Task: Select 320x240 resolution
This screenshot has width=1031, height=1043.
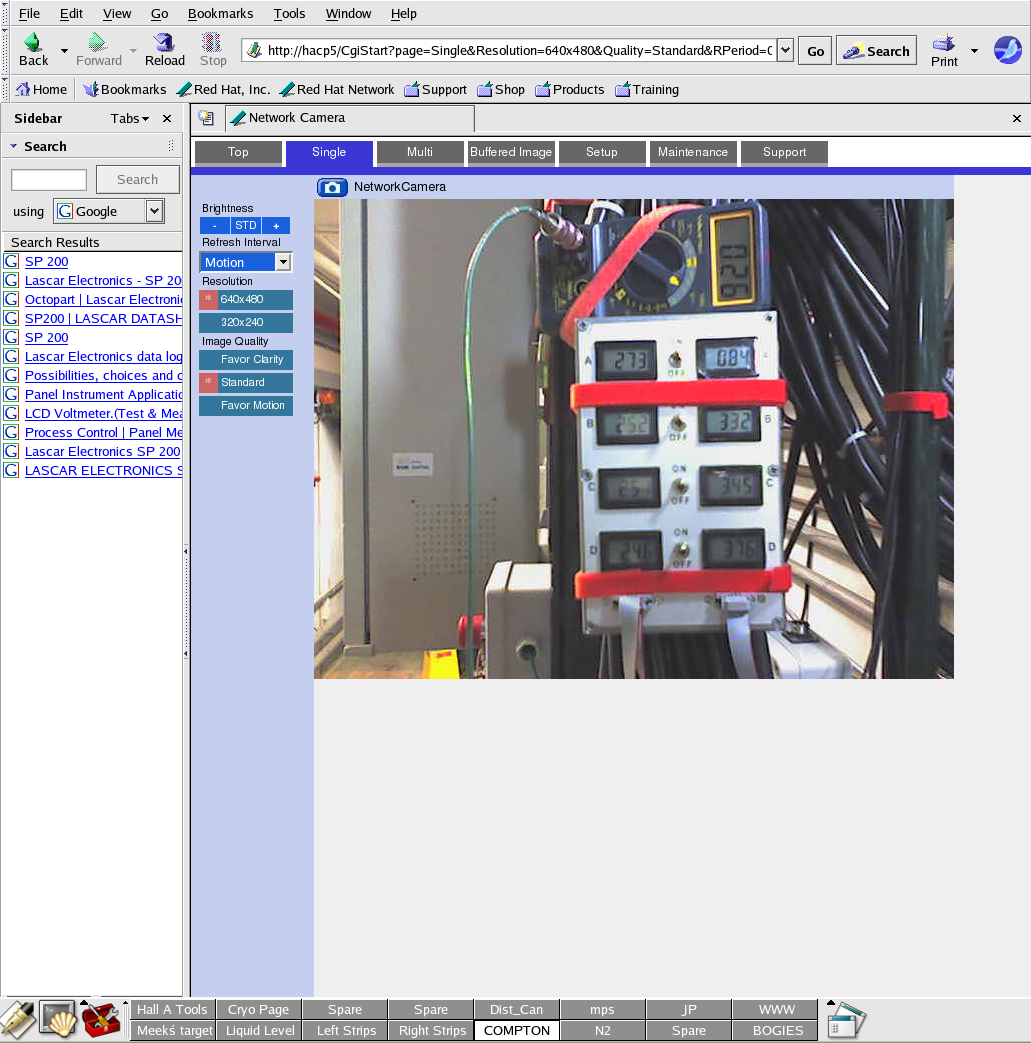Action: 245,322
